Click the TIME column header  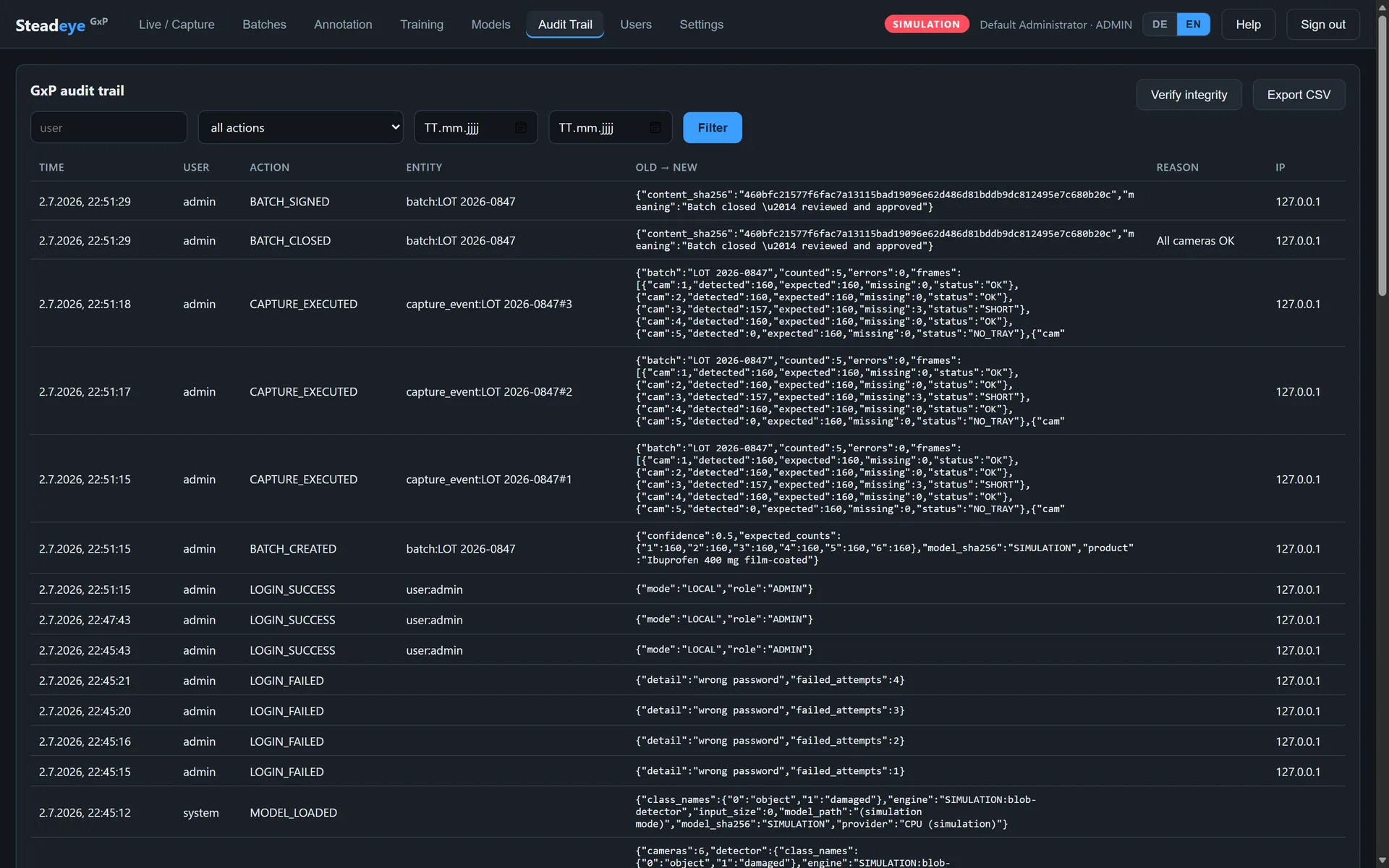click(x=51, y=167)
